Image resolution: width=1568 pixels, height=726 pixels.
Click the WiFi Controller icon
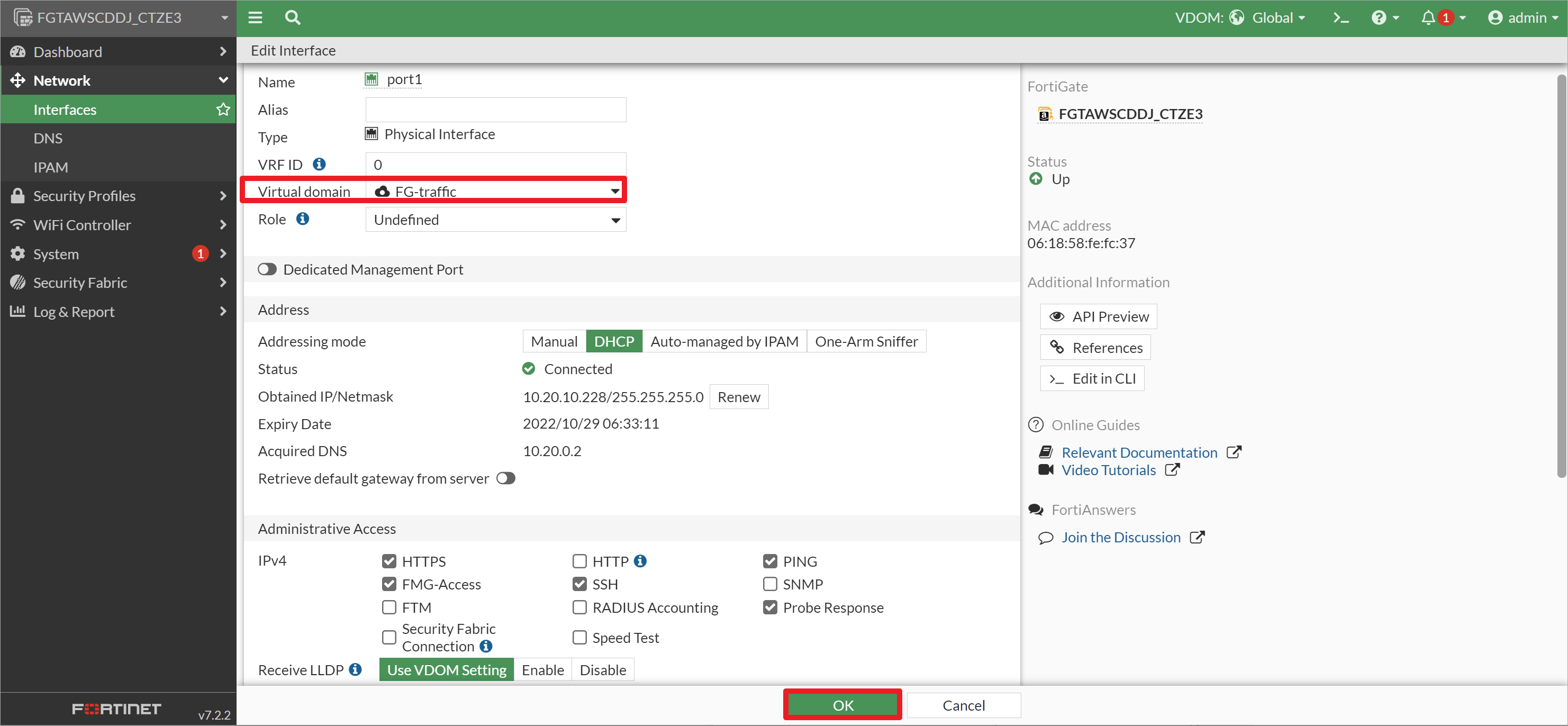coord(17,224)
